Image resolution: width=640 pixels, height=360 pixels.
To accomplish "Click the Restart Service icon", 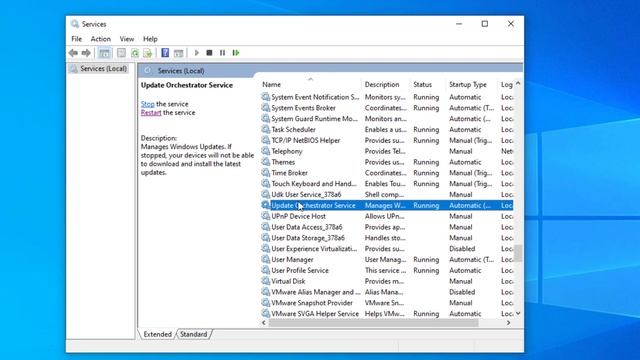I will coord(236,53).
